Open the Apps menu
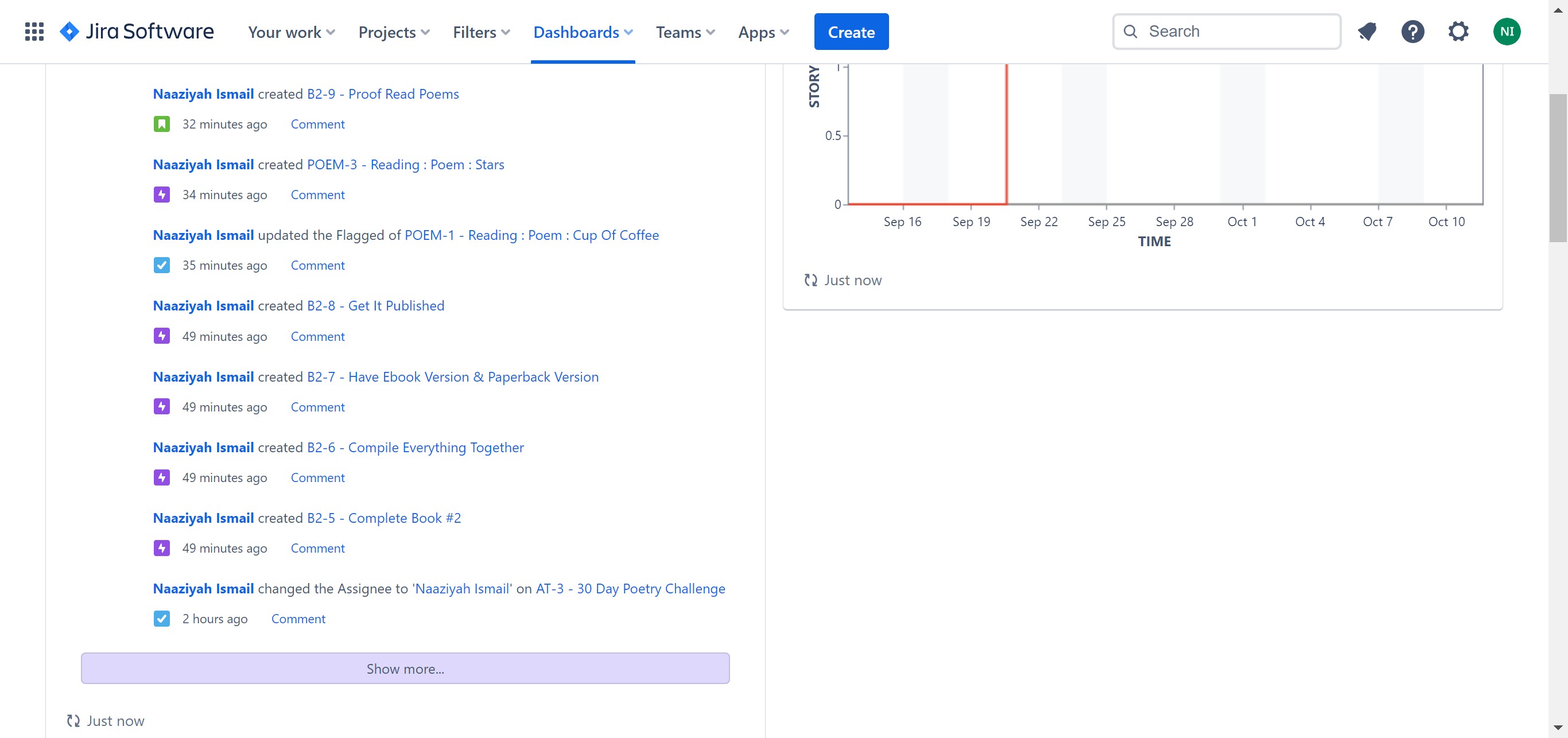Image resolution: width=1568 pixels, height=738 pixels. [x=763, y=32]
